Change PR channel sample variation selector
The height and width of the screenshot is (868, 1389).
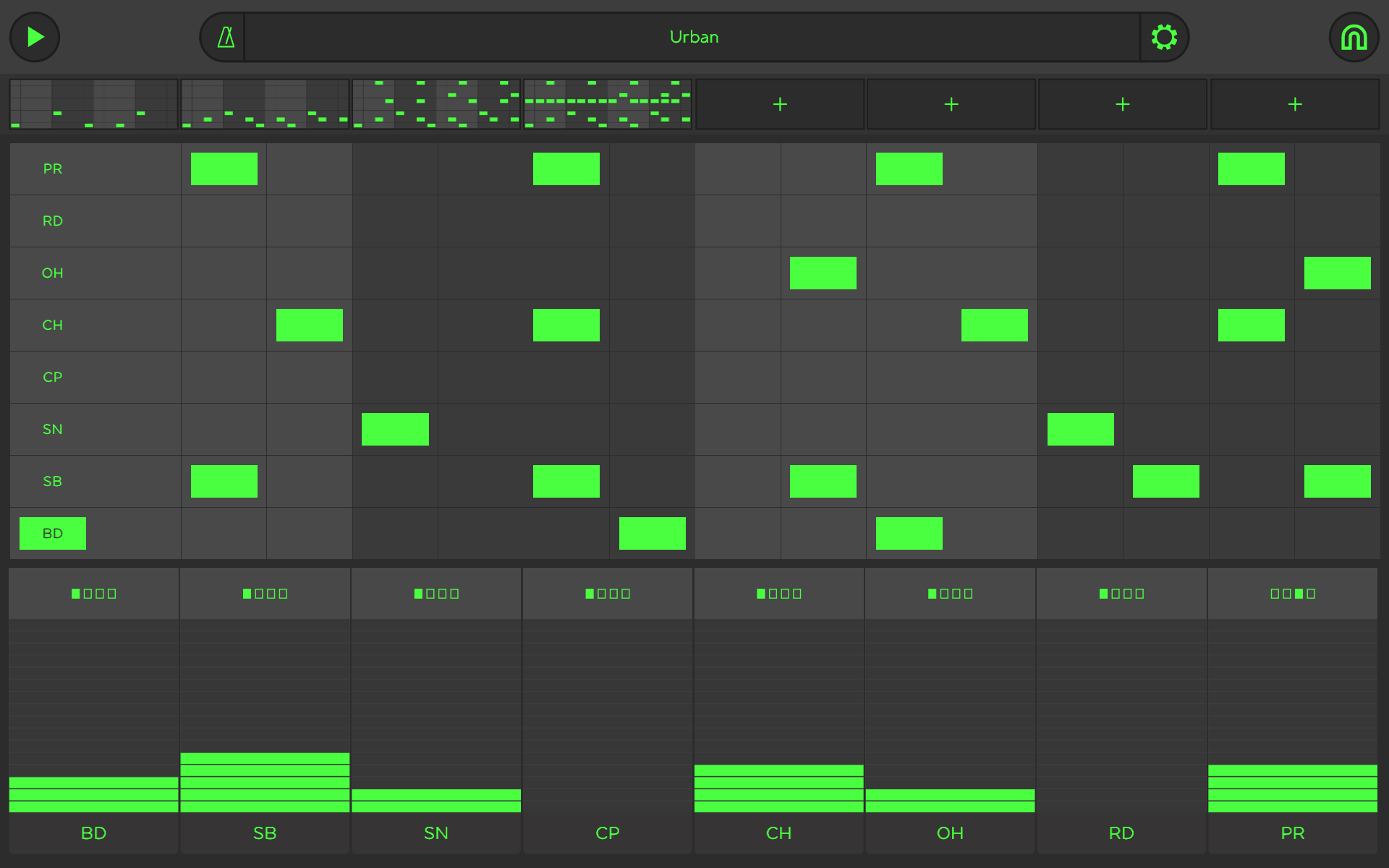click(1293, 594)
